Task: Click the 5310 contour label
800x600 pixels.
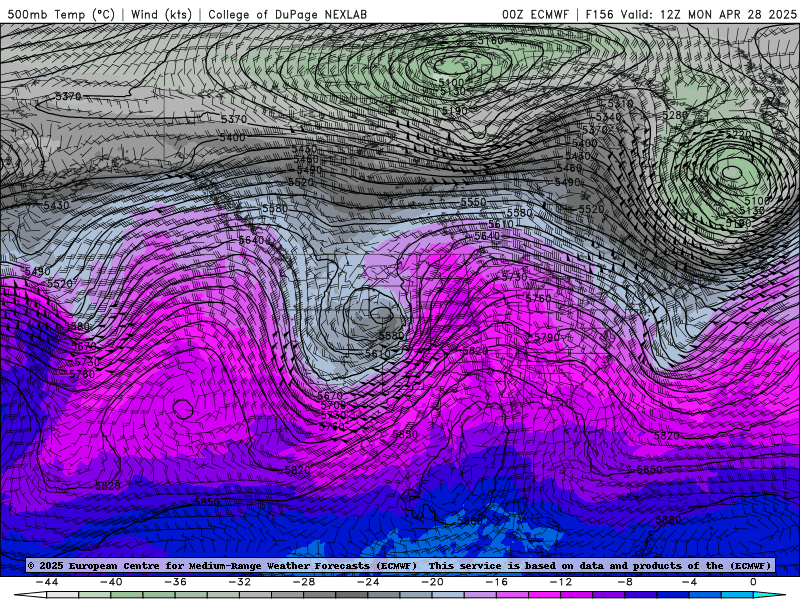Action: coord(620,104)
